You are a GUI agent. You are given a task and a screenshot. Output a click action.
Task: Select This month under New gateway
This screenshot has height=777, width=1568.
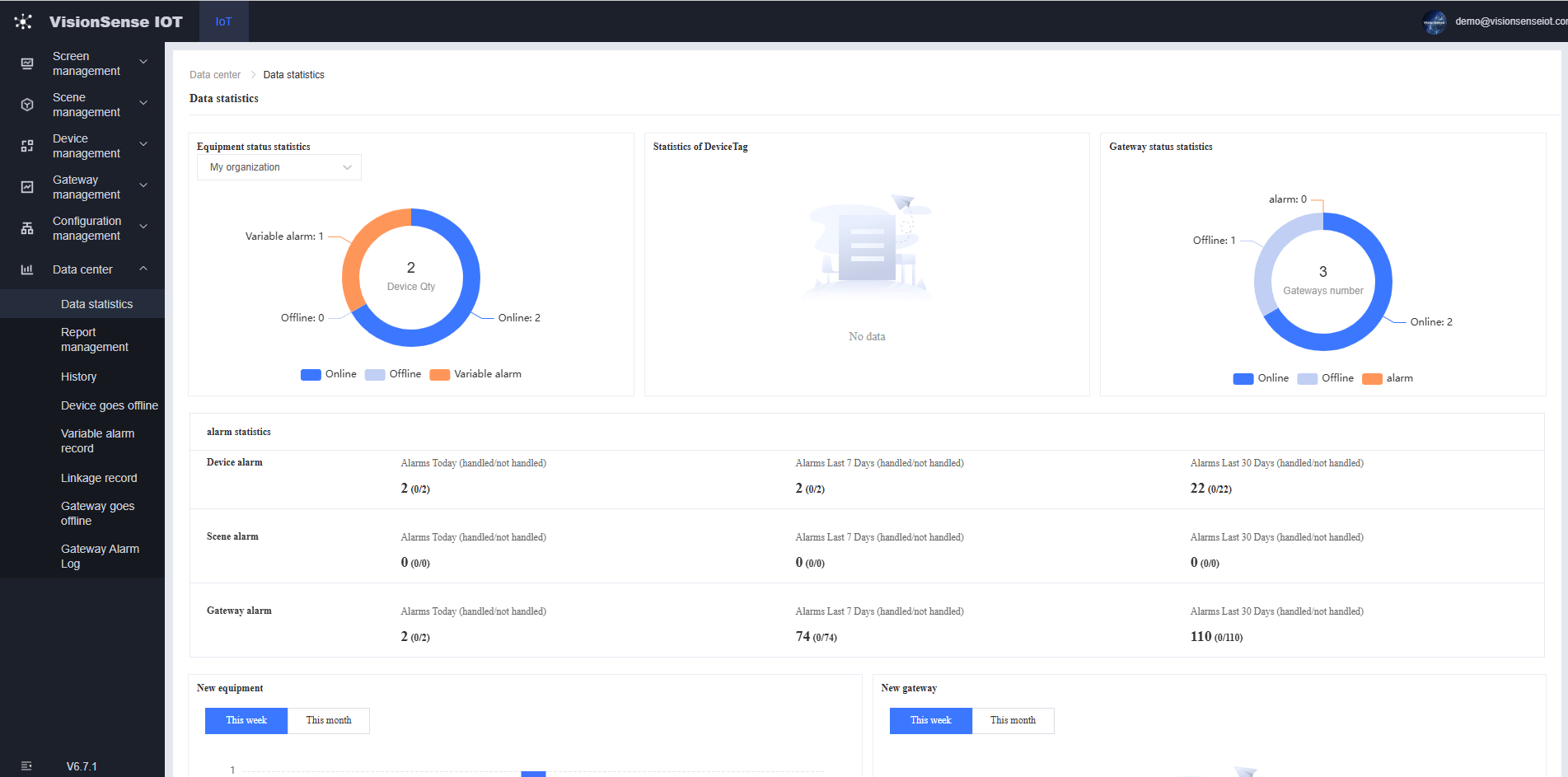click(x=1013, y=720)
